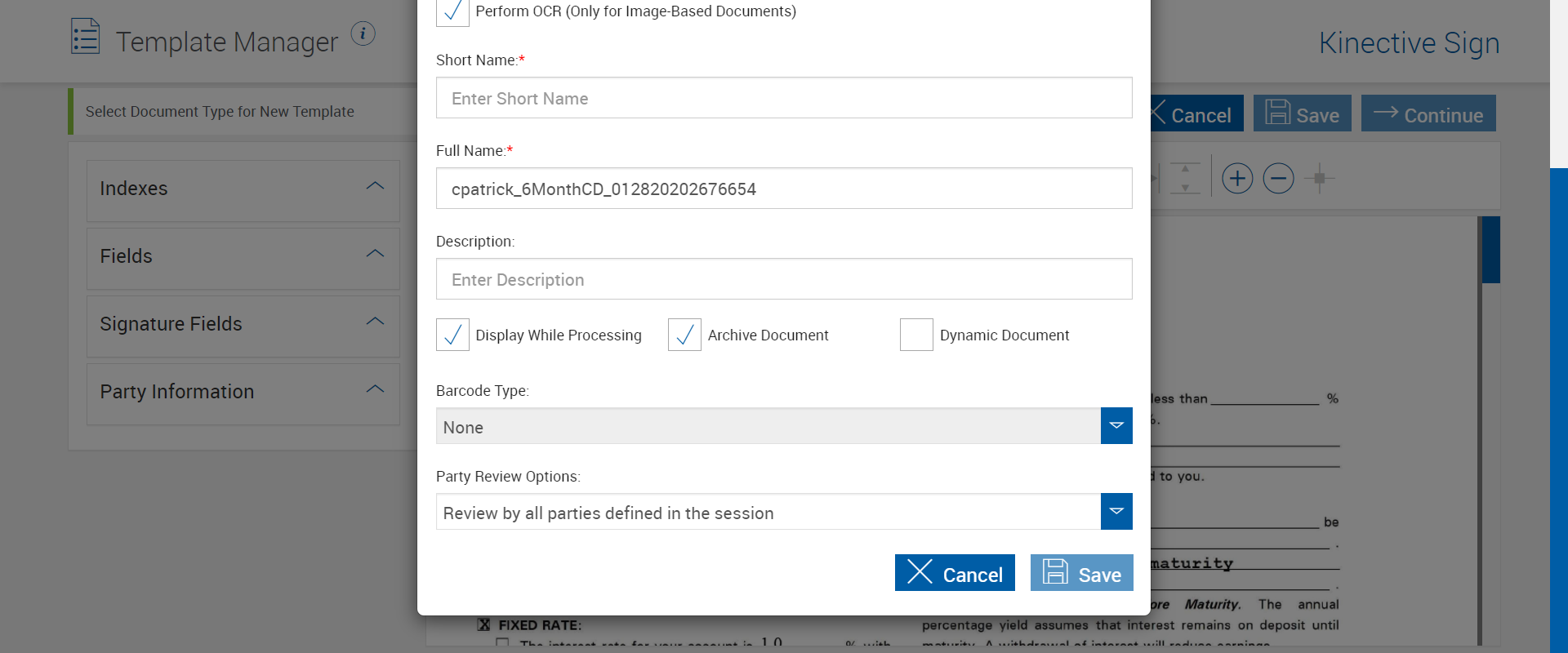Open the Party Review Options dropdown

[1116, 512]
